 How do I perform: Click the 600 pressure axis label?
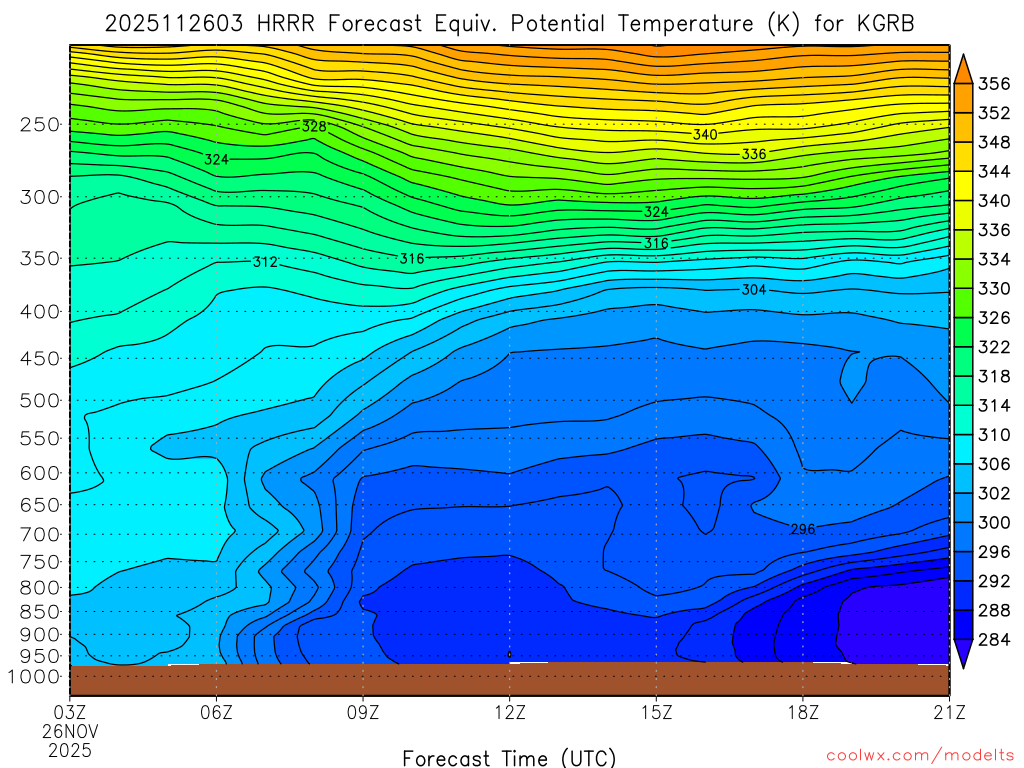[40, 473]
